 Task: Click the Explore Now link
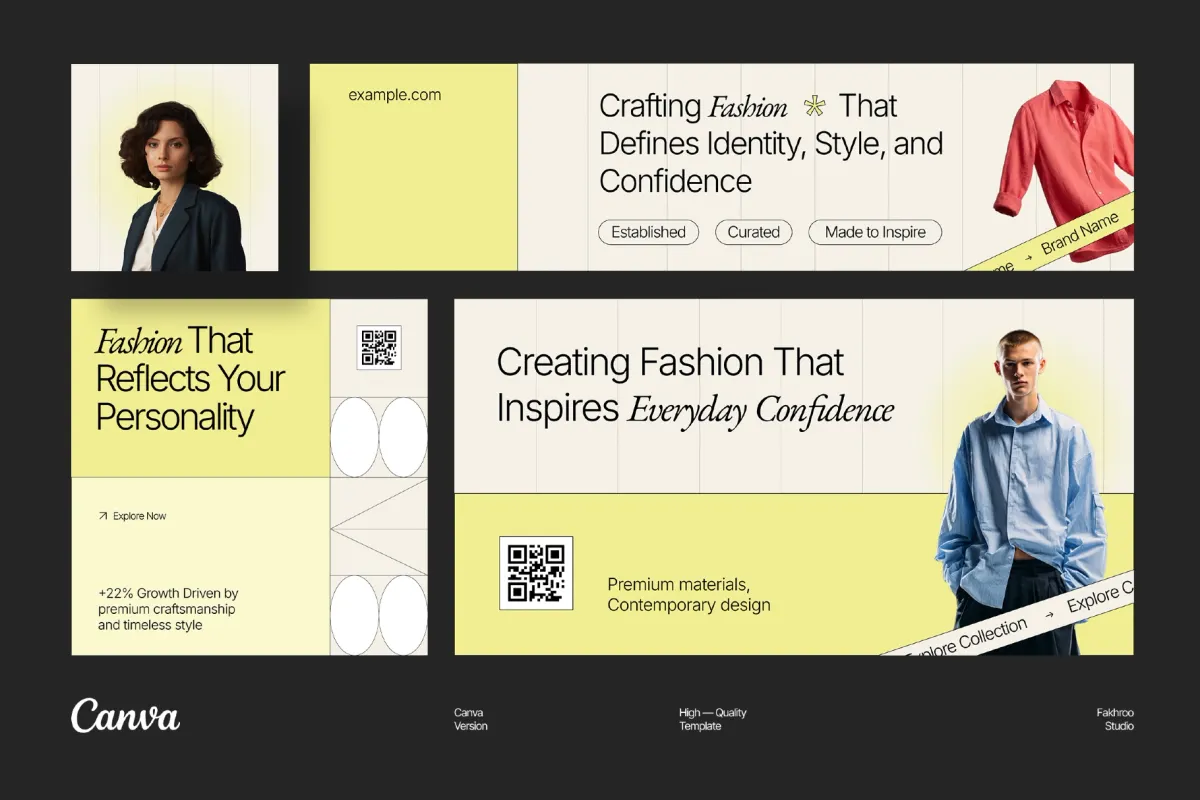click(x=139, y=516)
